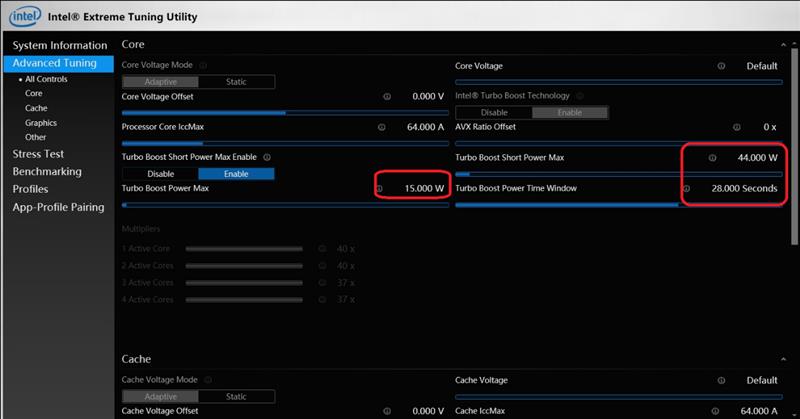Adjust the Processor Core IccMax slider

pyautogui.click(x=285, y=143)
